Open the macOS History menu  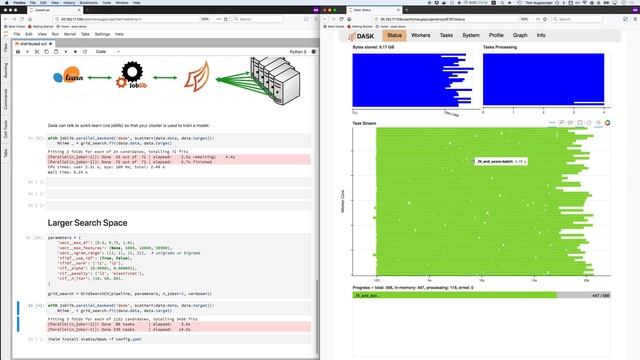[x=69, y=2]
